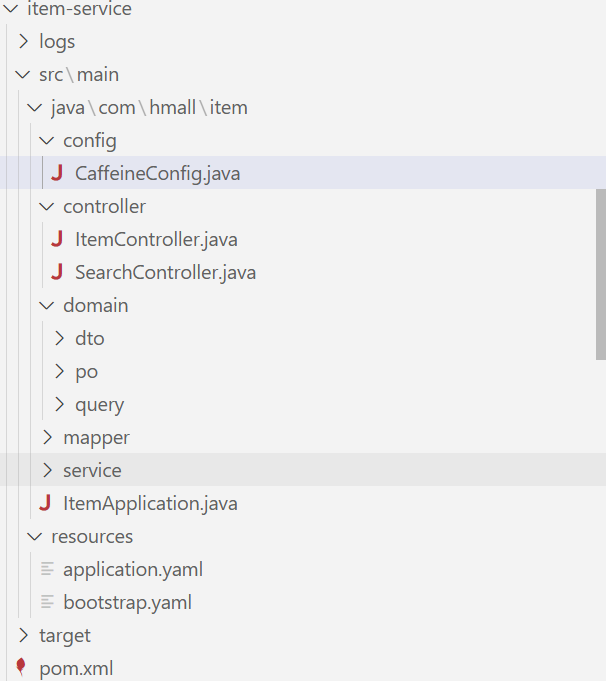606x681 pixels.
Task: Click the Java icon beside ItemApplication.java
Action: tap(45, 503)
